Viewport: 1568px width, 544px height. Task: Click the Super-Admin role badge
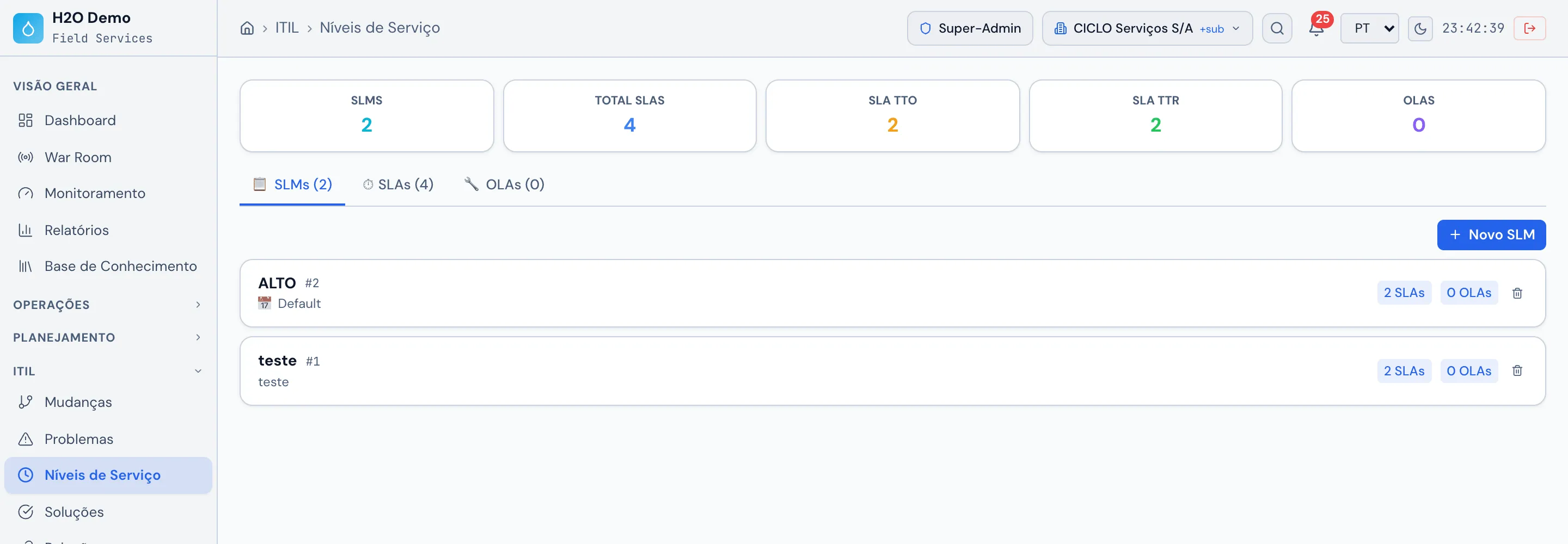pyautogui.click(x=970, y=28)
